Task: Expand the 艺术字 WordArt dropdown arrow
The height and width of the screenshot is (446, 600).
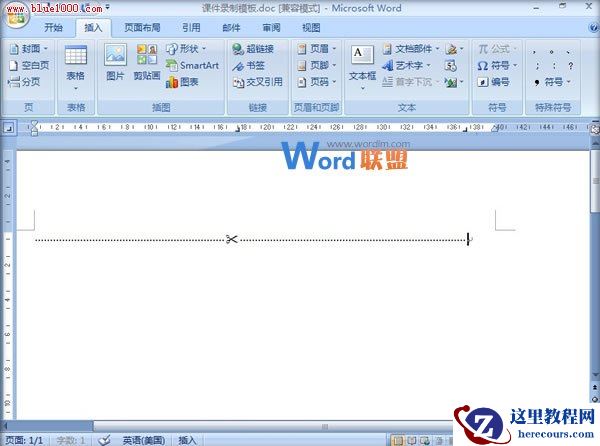Action: tap(428, 65)
